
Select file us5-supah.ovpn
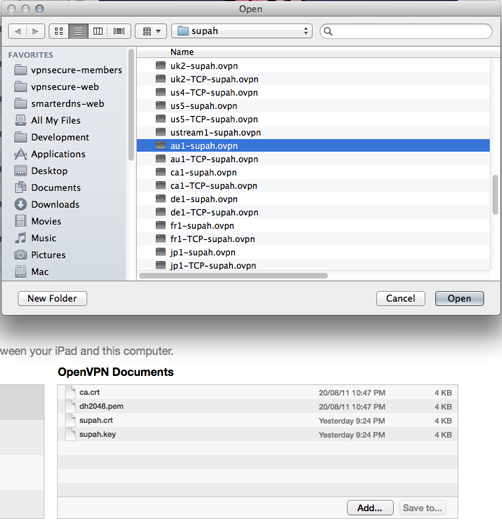313,106
